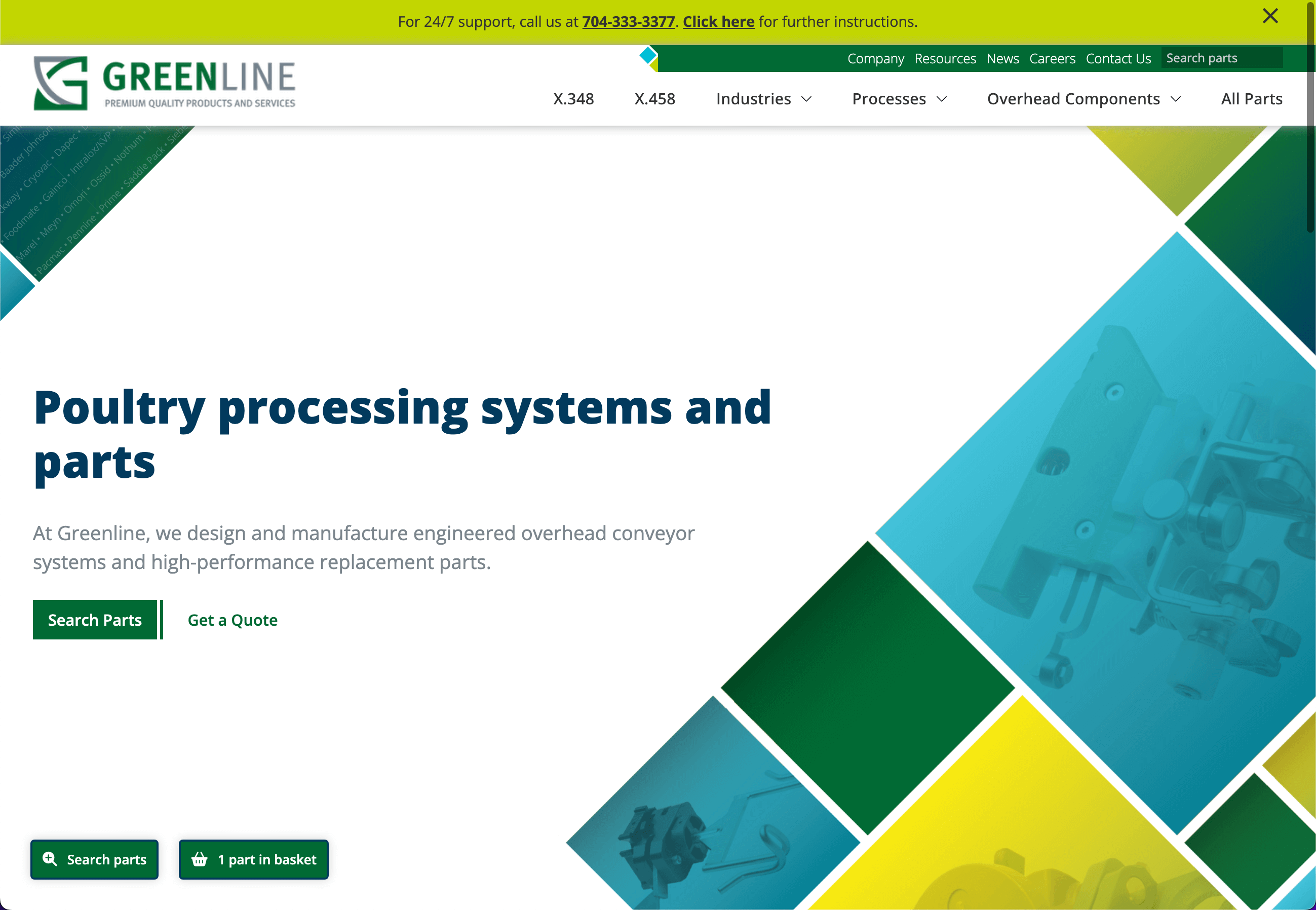The height and width of the screenshot is (910, 1316).
Task: Open the X.458 menu item
Action: (x=655, y=99)
